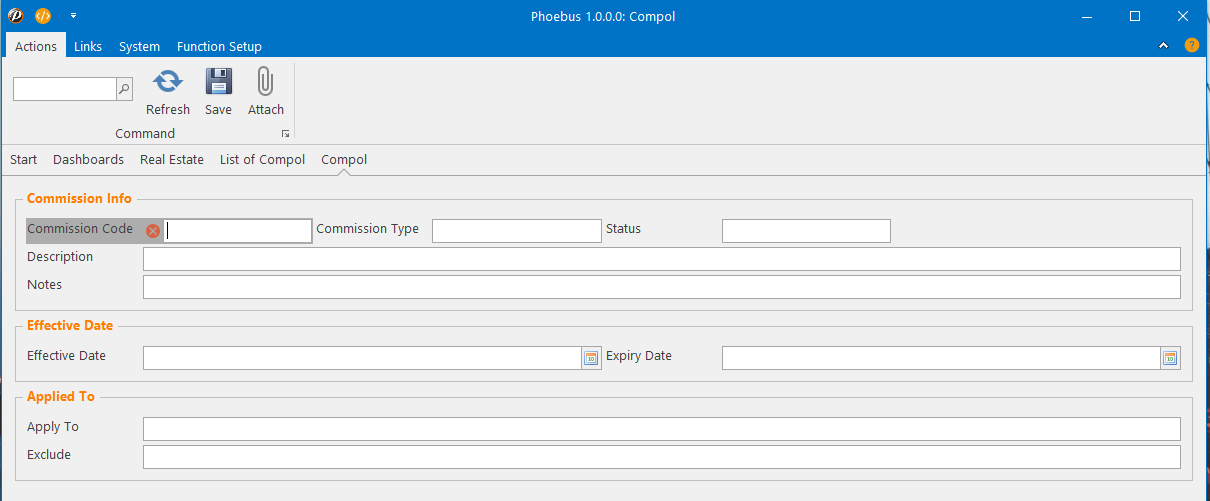Click the Attach paperclip icon
This screenshot has width=1210, height=501.
(x=265, y=82)
